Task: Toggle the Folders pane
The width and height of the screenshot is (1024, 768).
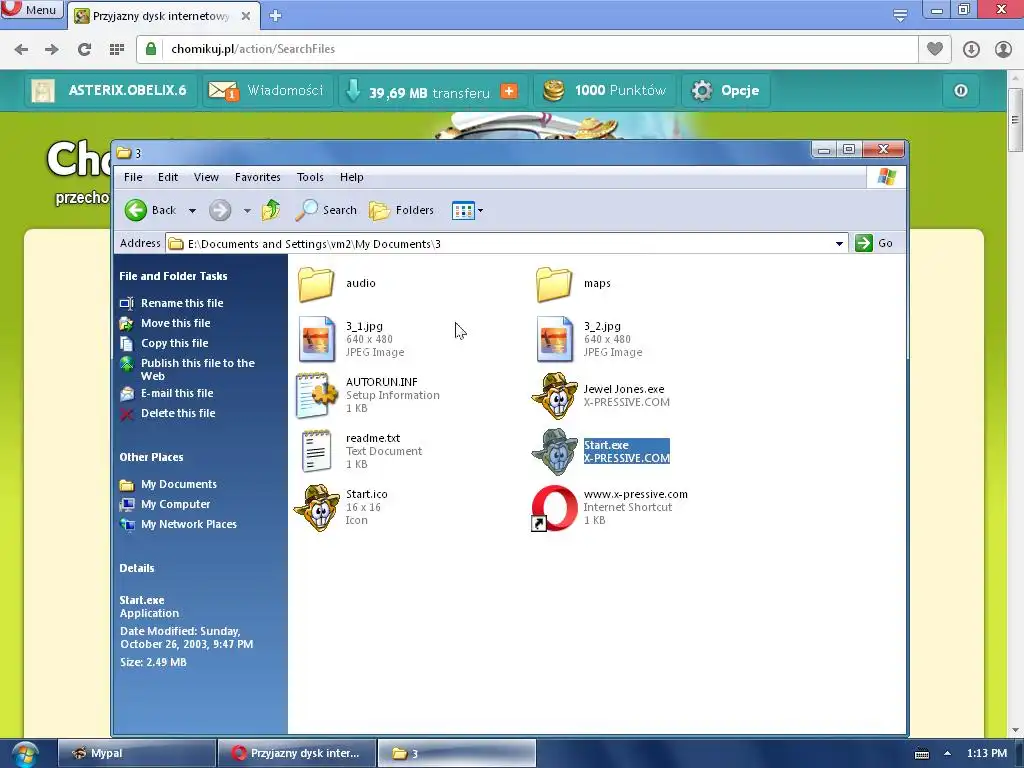Action: point(402,210)
